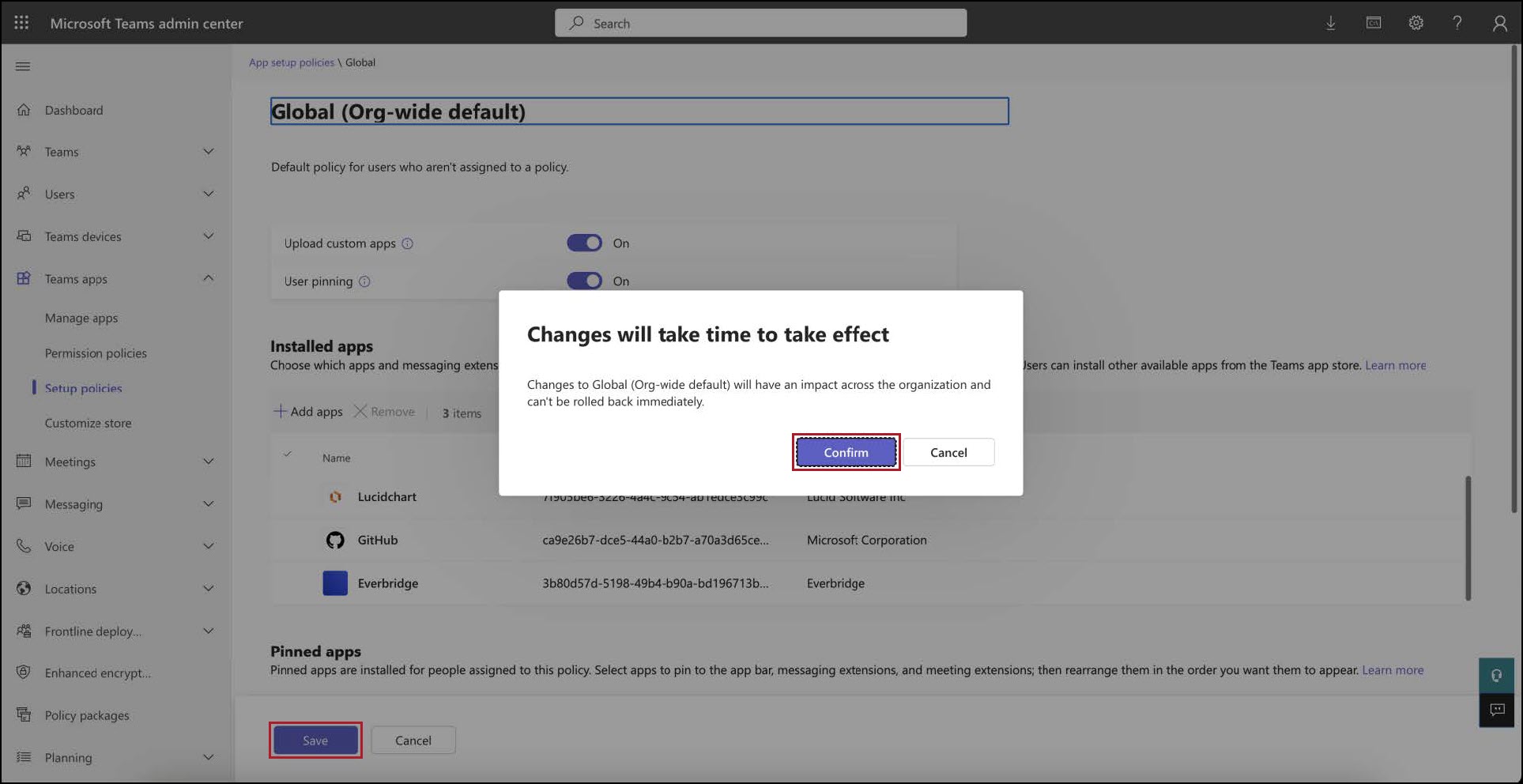Open the help question mark icon
The height and width of the screenshot is (784, 1523).
[1457, 23]
